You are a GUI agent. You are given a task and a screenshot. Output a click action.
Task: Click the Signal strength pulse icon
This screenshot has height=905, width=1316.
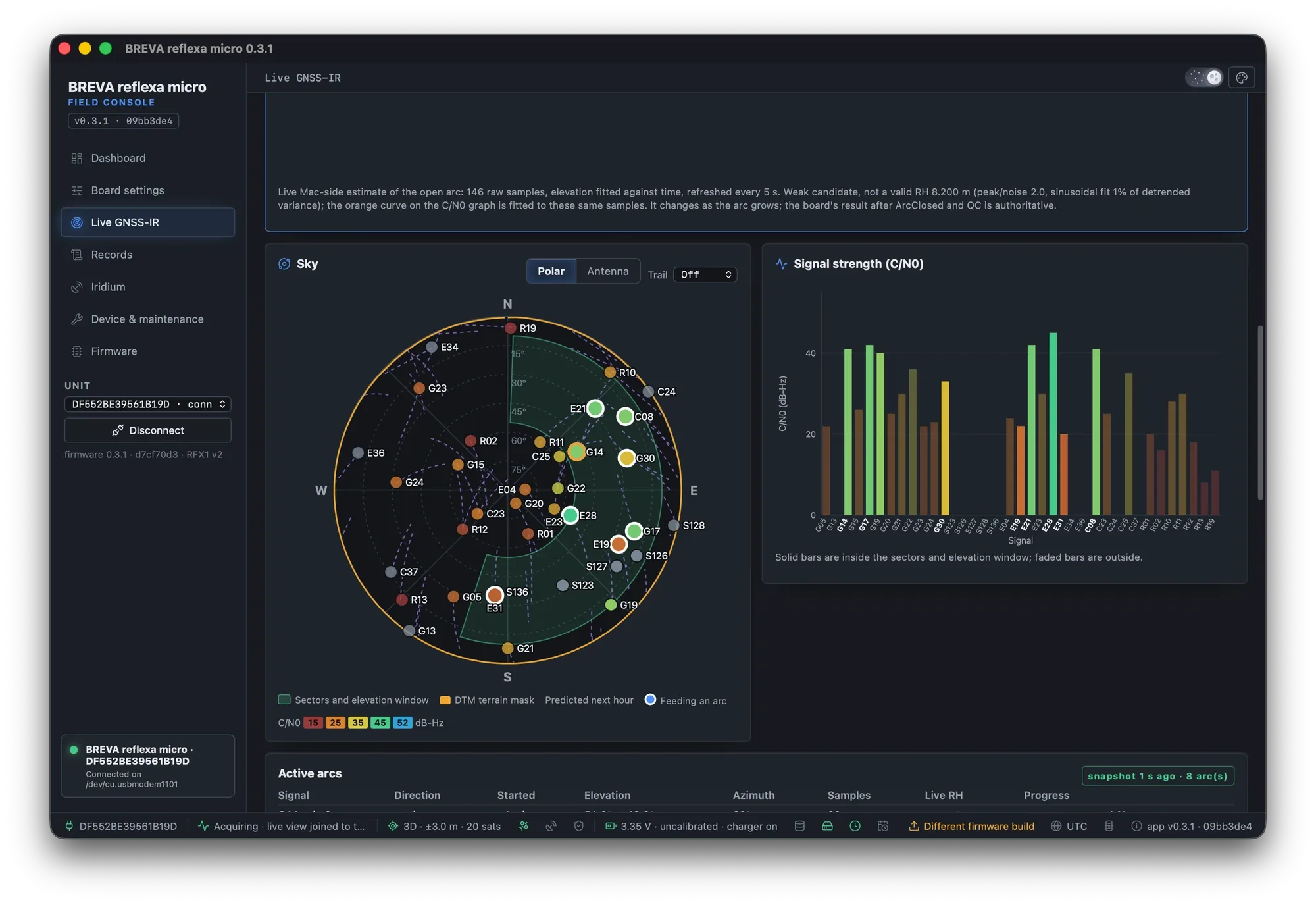click(x=781, y=264)
